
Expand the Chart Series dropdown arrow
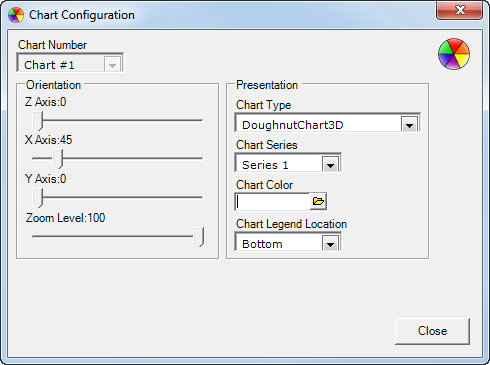click(x=330, y=165)
